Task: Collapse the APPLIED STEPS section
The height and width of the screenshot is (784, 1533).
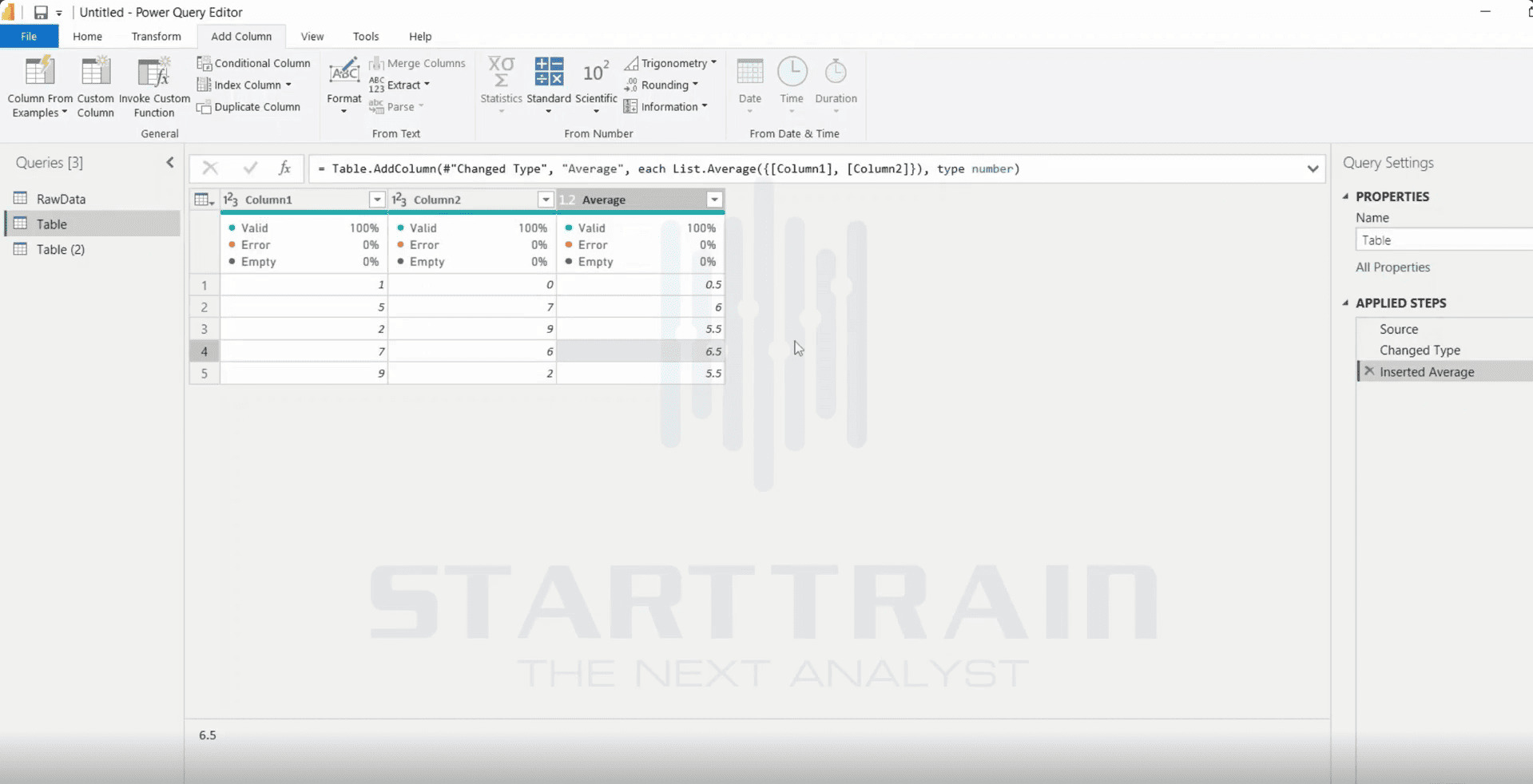Action: pyautogui.click(x=1346, y=303)
